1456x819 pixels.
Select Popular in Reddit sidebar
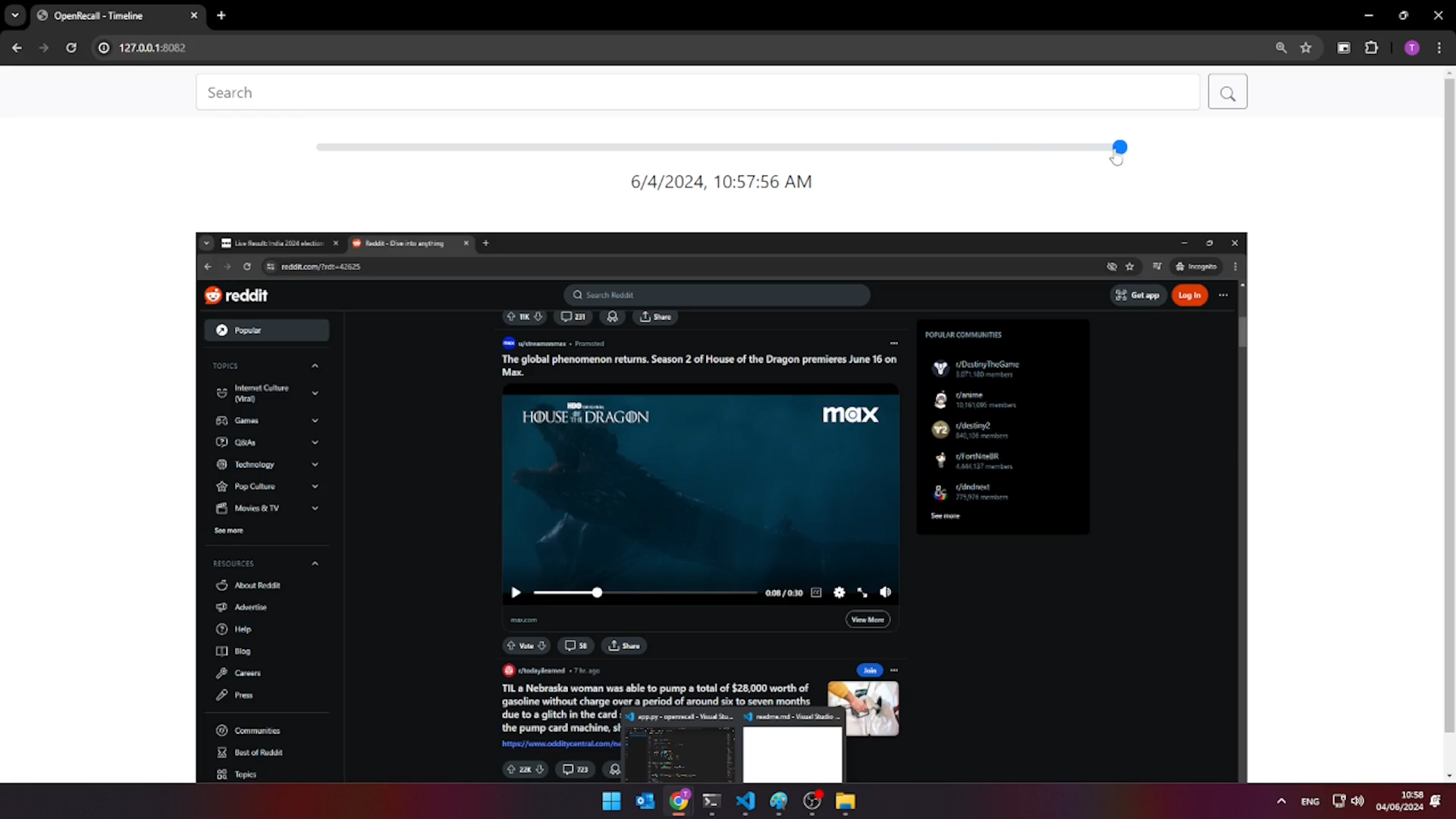coord(267,330)
